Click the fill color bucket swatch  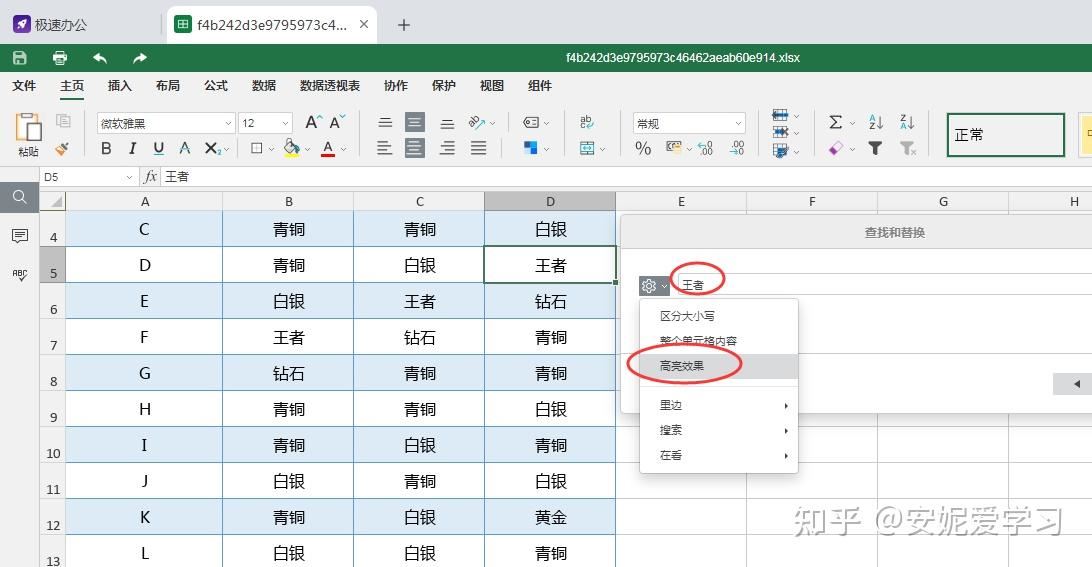click(x=291, y=148)
